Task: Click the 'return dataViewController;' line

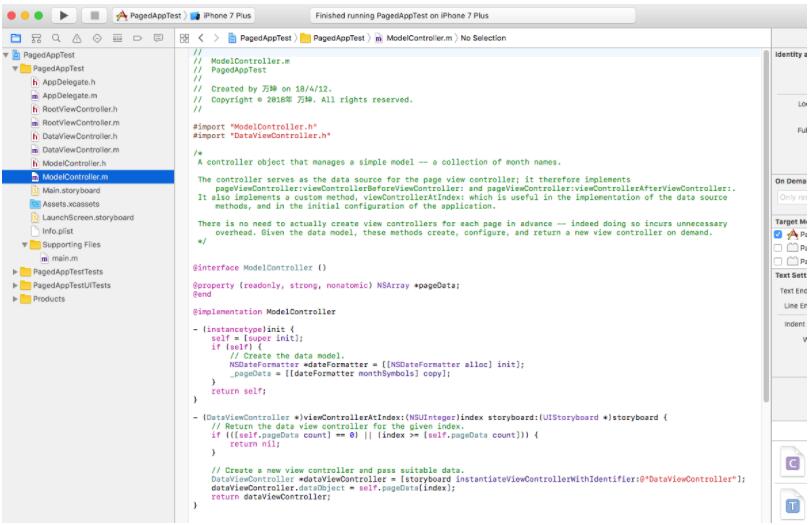Action: click(x=271, y=497)
